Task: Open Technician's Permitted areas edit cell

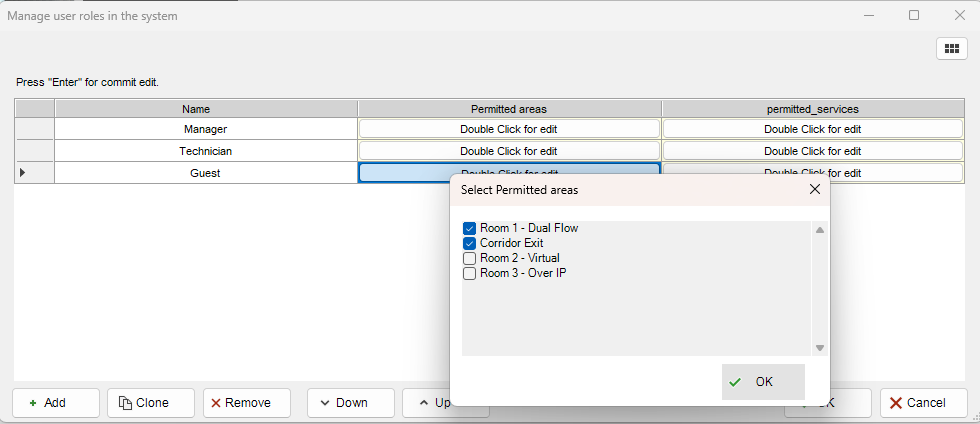Action: click(508, 151)
